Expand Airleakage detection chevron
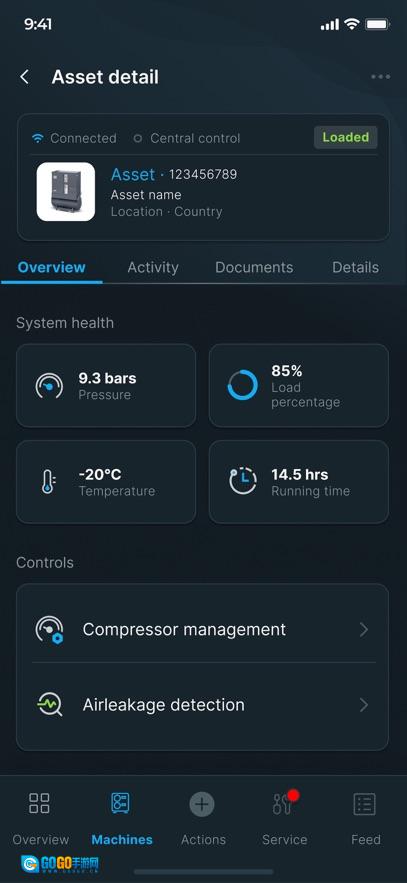Screen dimensions: 407x883 point(364,704)
